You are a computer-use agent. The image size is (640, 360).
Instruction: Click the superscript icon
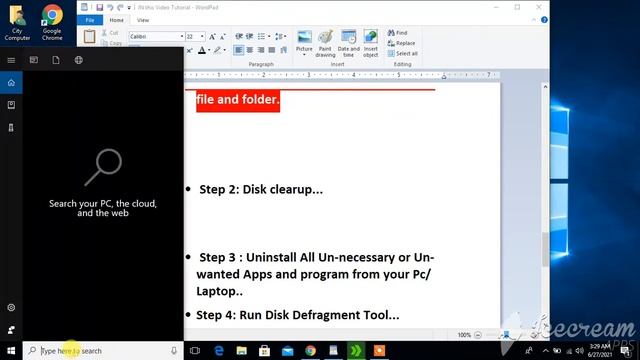[x=189, y=51]
